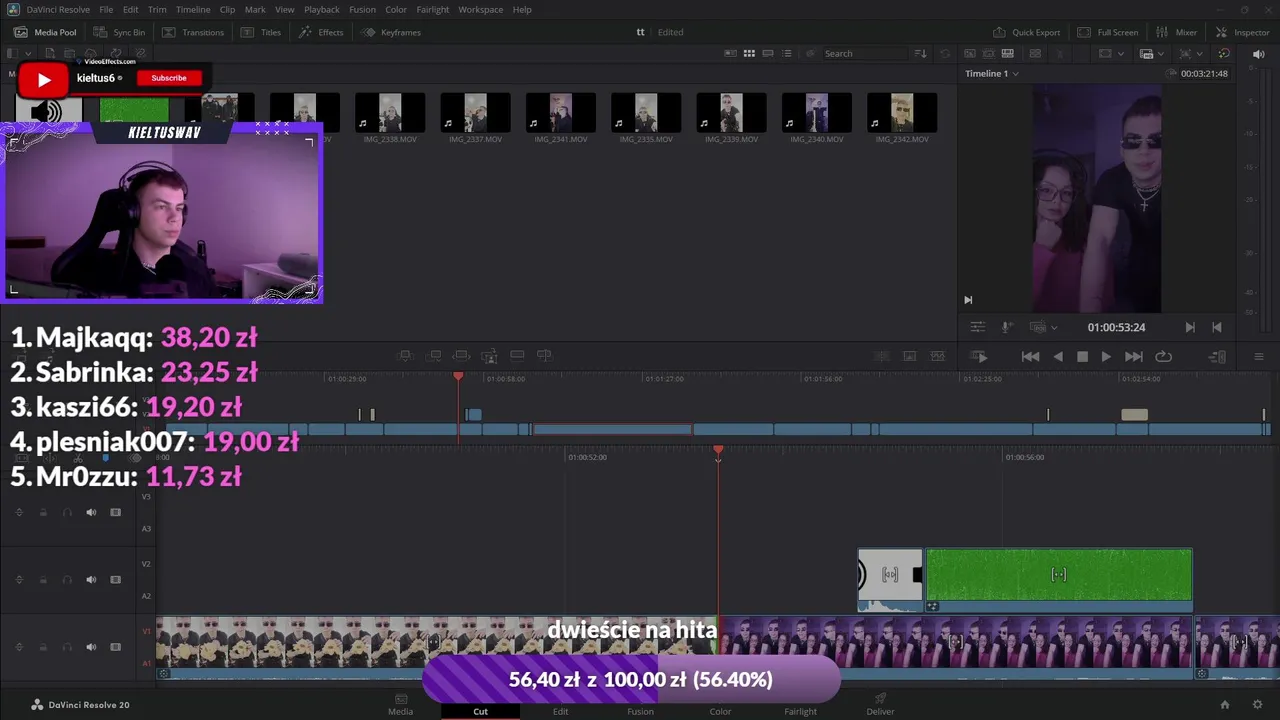Open the timeline resolution dropdown arrow
This screenshot has height=720, width=1280.
point(1160,53)
